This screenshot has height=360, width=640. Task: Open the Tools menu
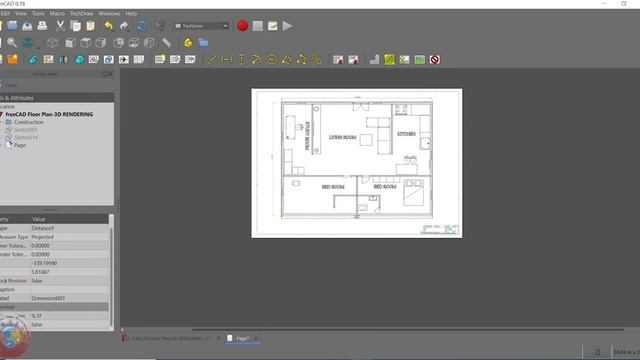38,13
